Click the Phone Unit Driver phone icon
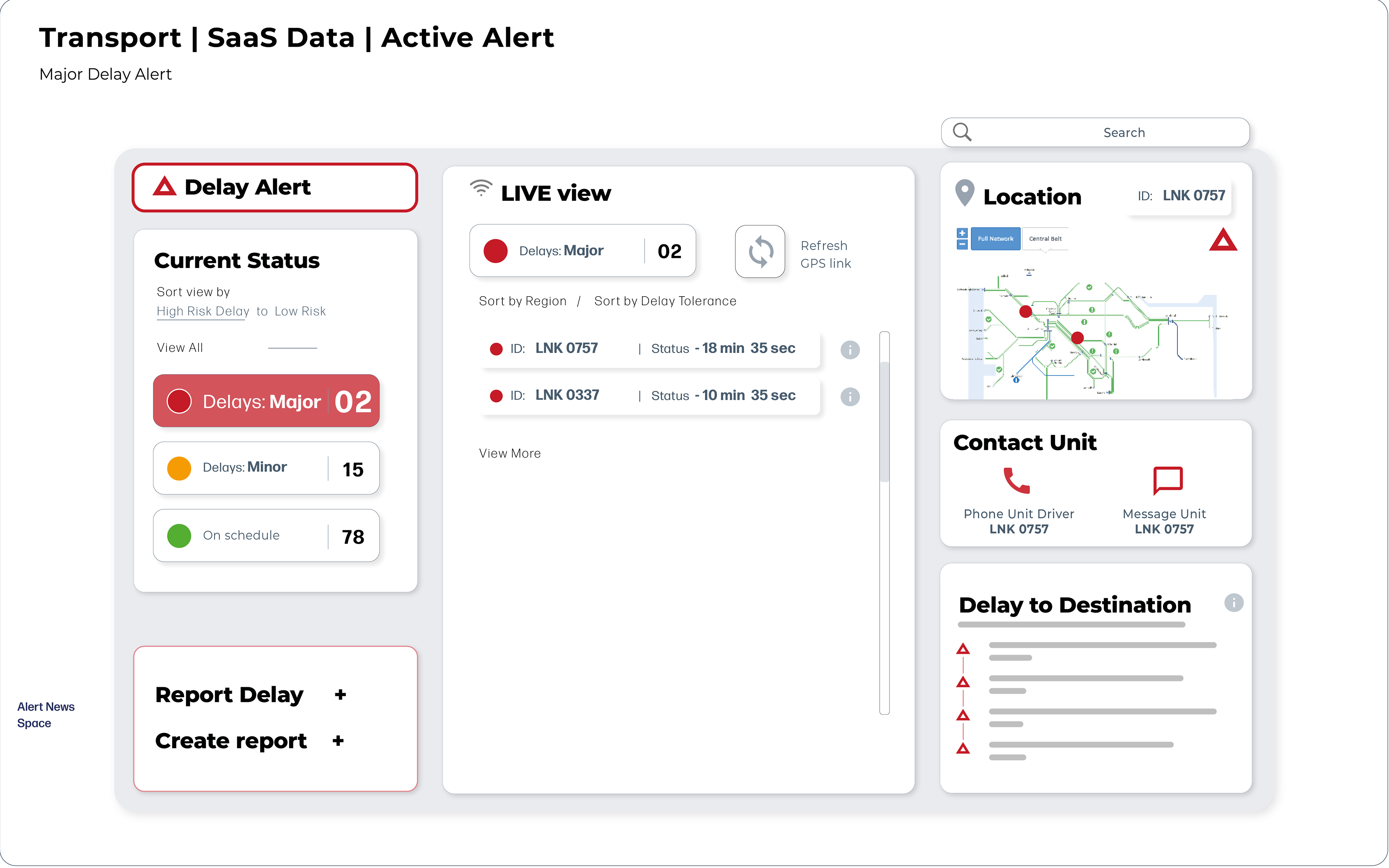The image size is (1389, 868). pyautogui.click(x=1016, y=481)
